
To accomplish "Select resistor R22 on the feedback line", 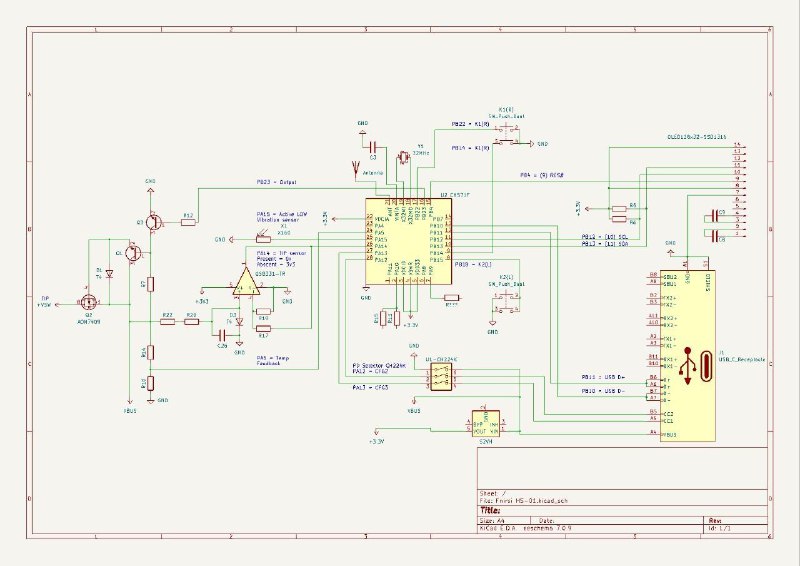I will (166, 322).
